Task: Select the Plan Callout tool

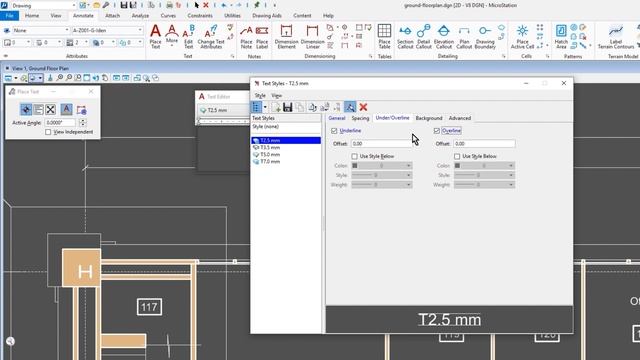Action: point(464,37)
